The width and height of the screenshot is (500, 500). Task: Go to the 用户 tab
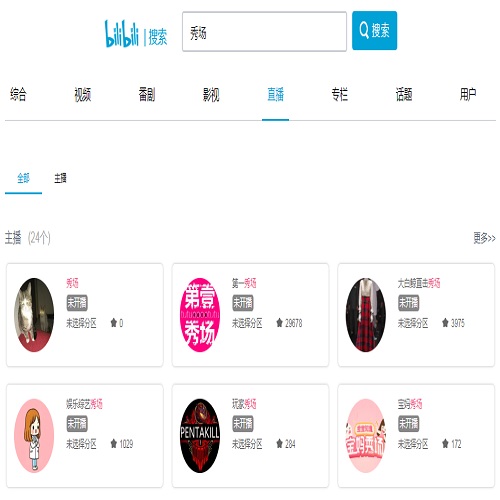[x=468, y=94]
